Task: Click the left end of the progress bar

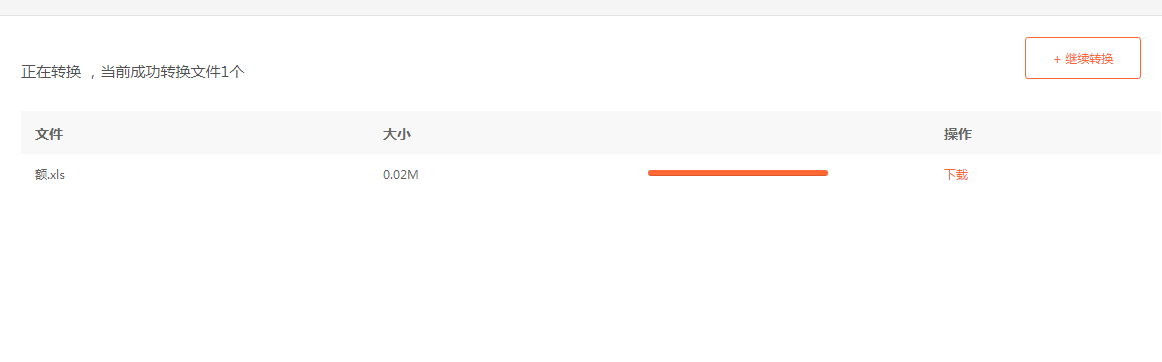Action: point(651,173)
